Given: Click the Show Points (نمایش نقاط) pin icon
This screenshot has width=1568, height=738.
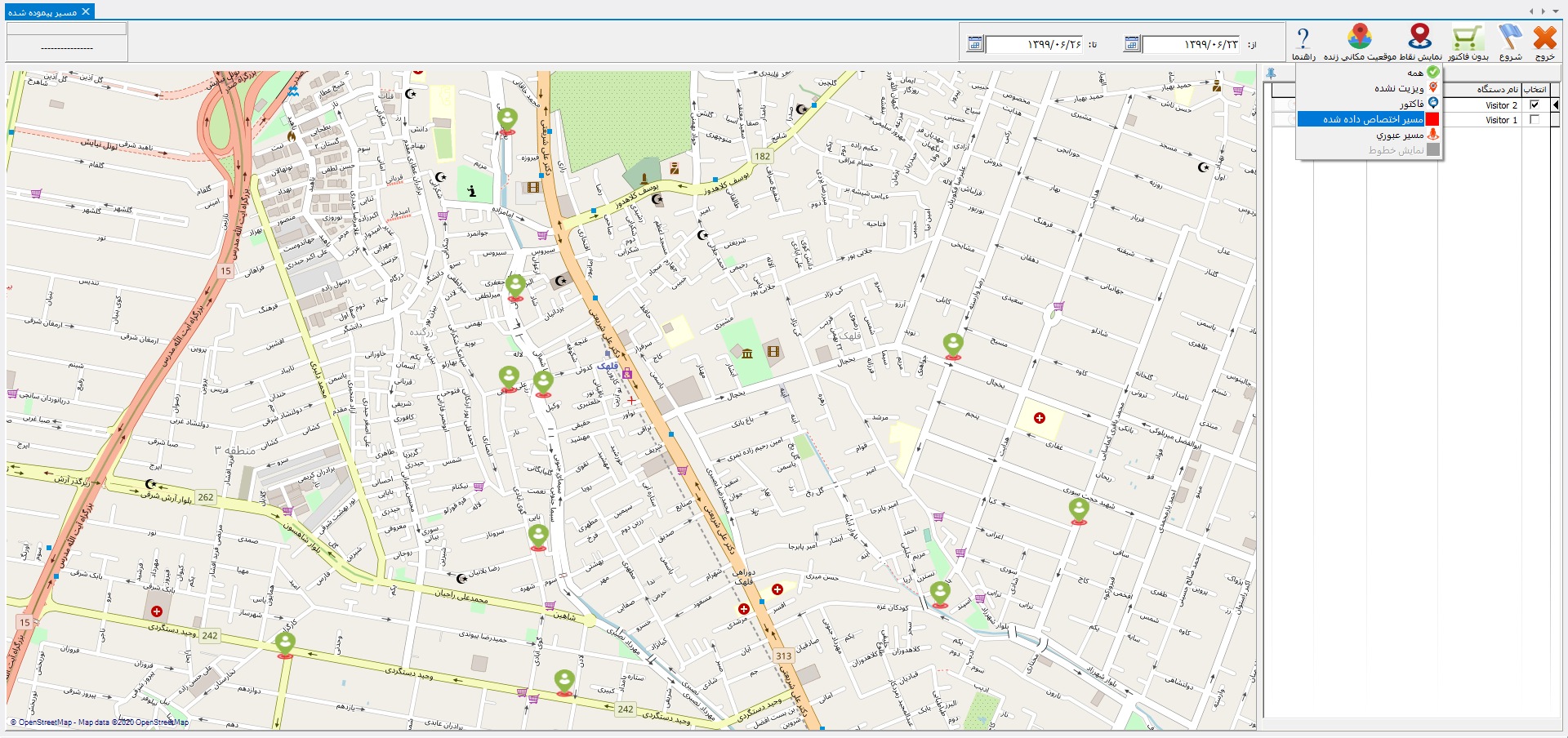Looking at the screenshot, I should tap(1420, 38).
